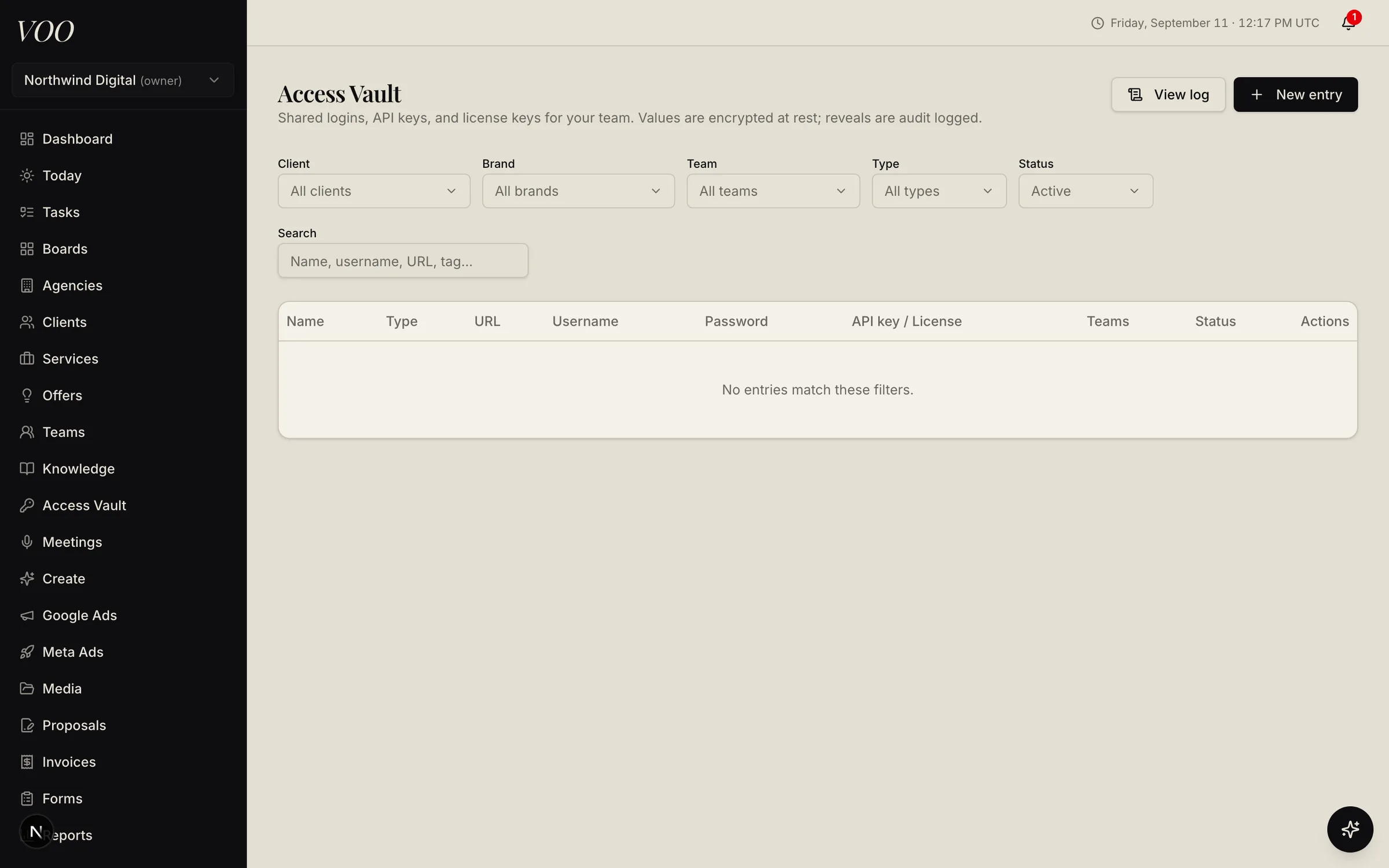
Task: Click the Clients people icon
Action: [27, 322]
